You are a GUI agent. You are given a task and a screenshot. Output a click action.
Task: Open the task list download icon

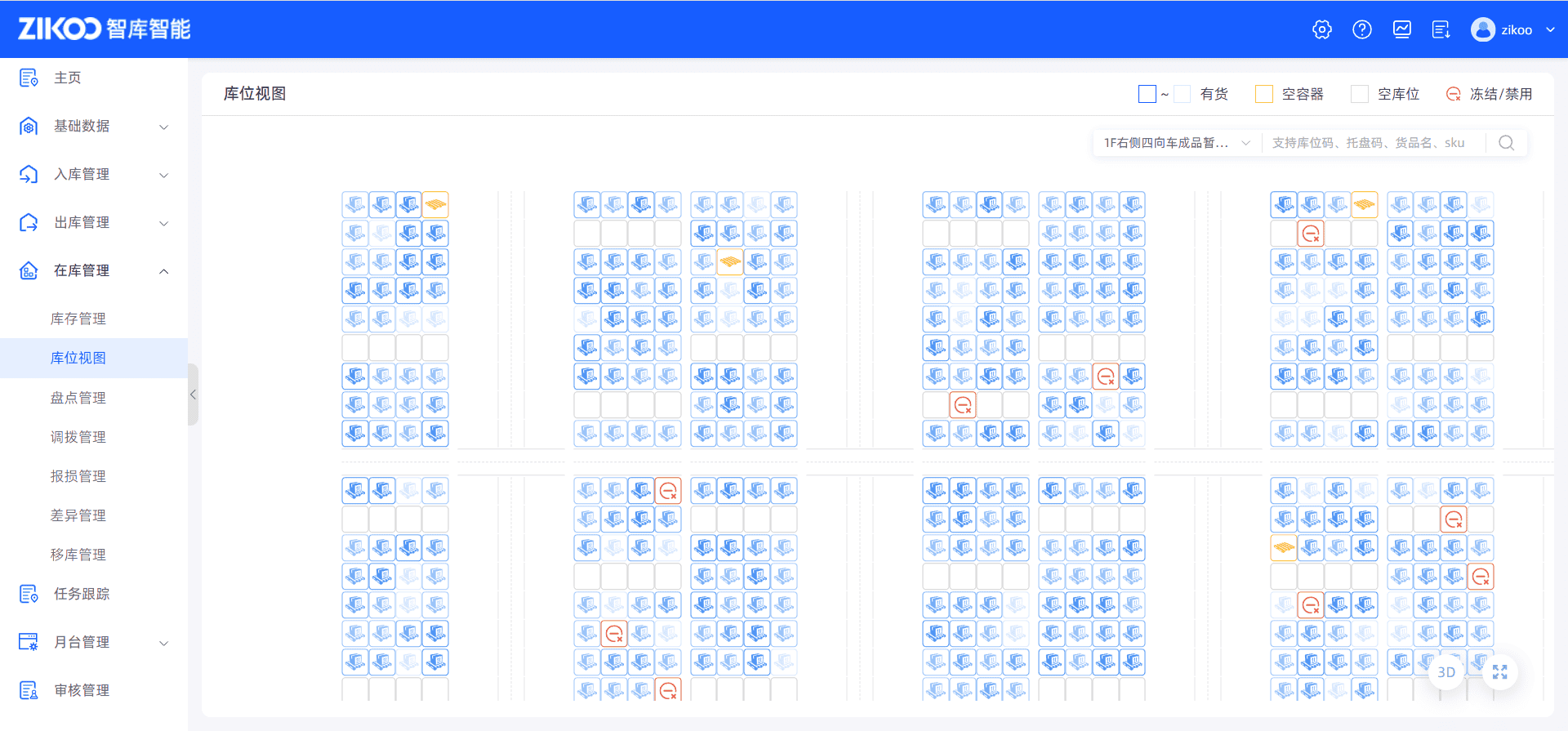pyautogui.click(x=1441, y=29)
